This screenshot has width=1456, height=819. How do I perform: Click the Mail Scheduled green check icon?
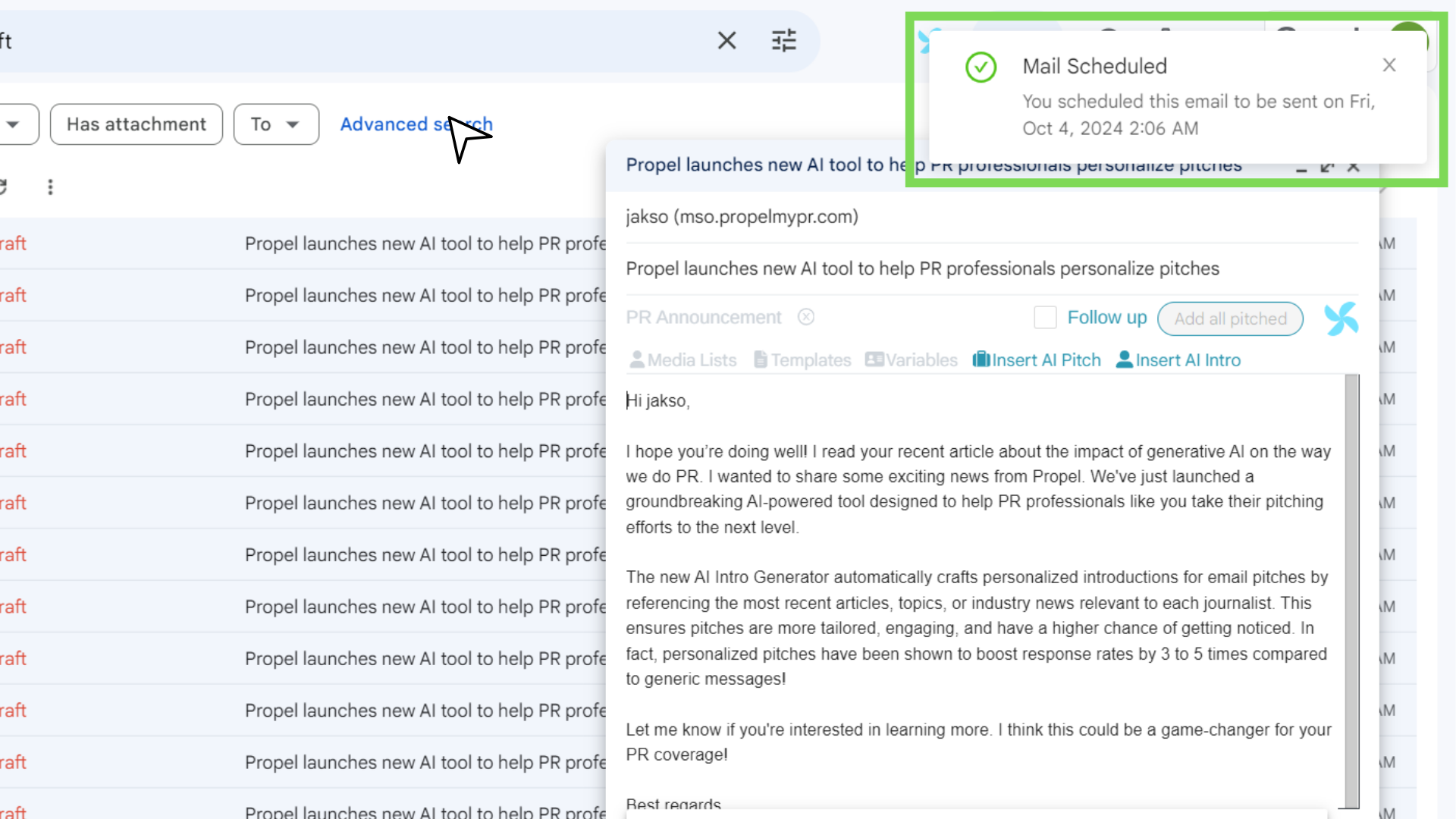pos(981,67)
